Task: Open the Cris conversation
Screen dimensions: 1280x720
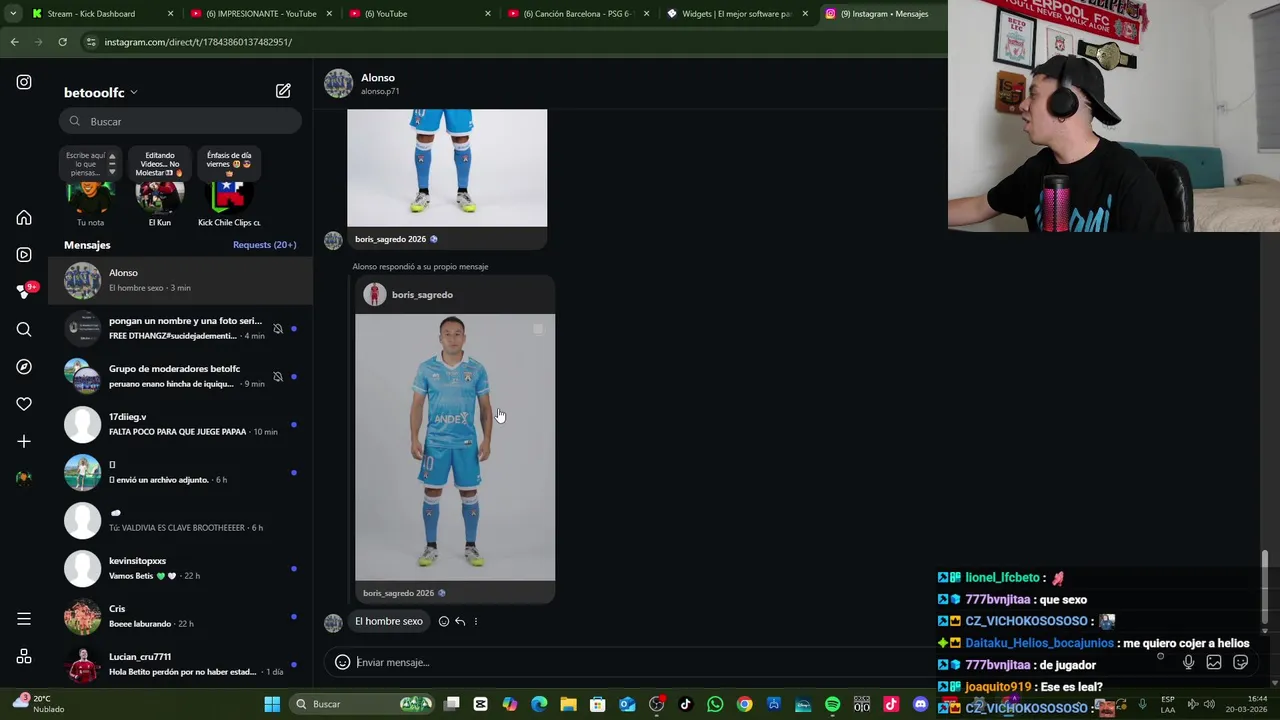Action: (180, 616)
